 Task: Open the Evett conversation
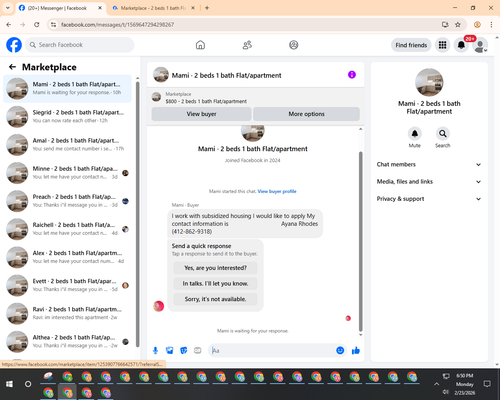pos(68,285)
